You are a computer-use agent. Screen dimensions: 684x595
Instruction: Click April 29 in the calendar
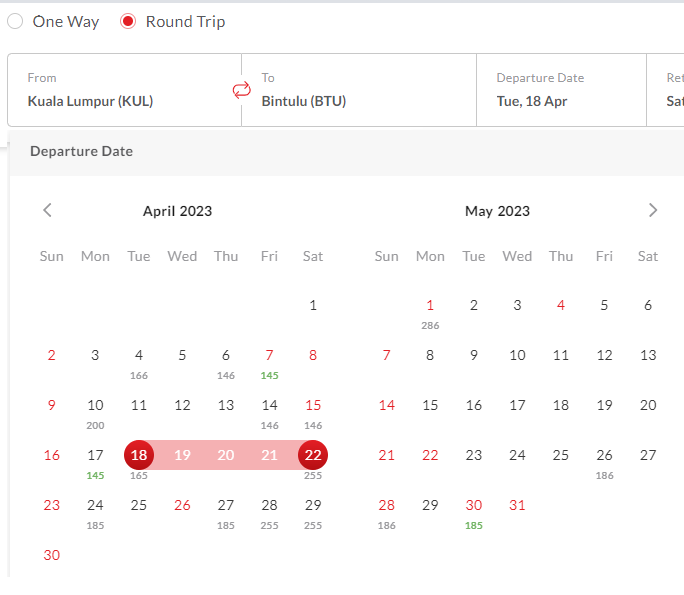point(313,510)
